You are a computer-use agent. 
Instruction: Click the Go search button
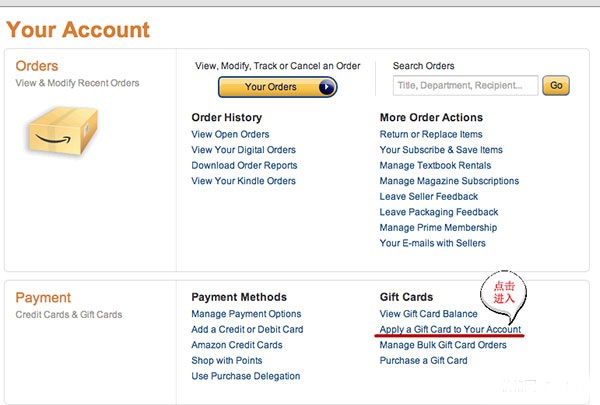click(x=556, y=85)
